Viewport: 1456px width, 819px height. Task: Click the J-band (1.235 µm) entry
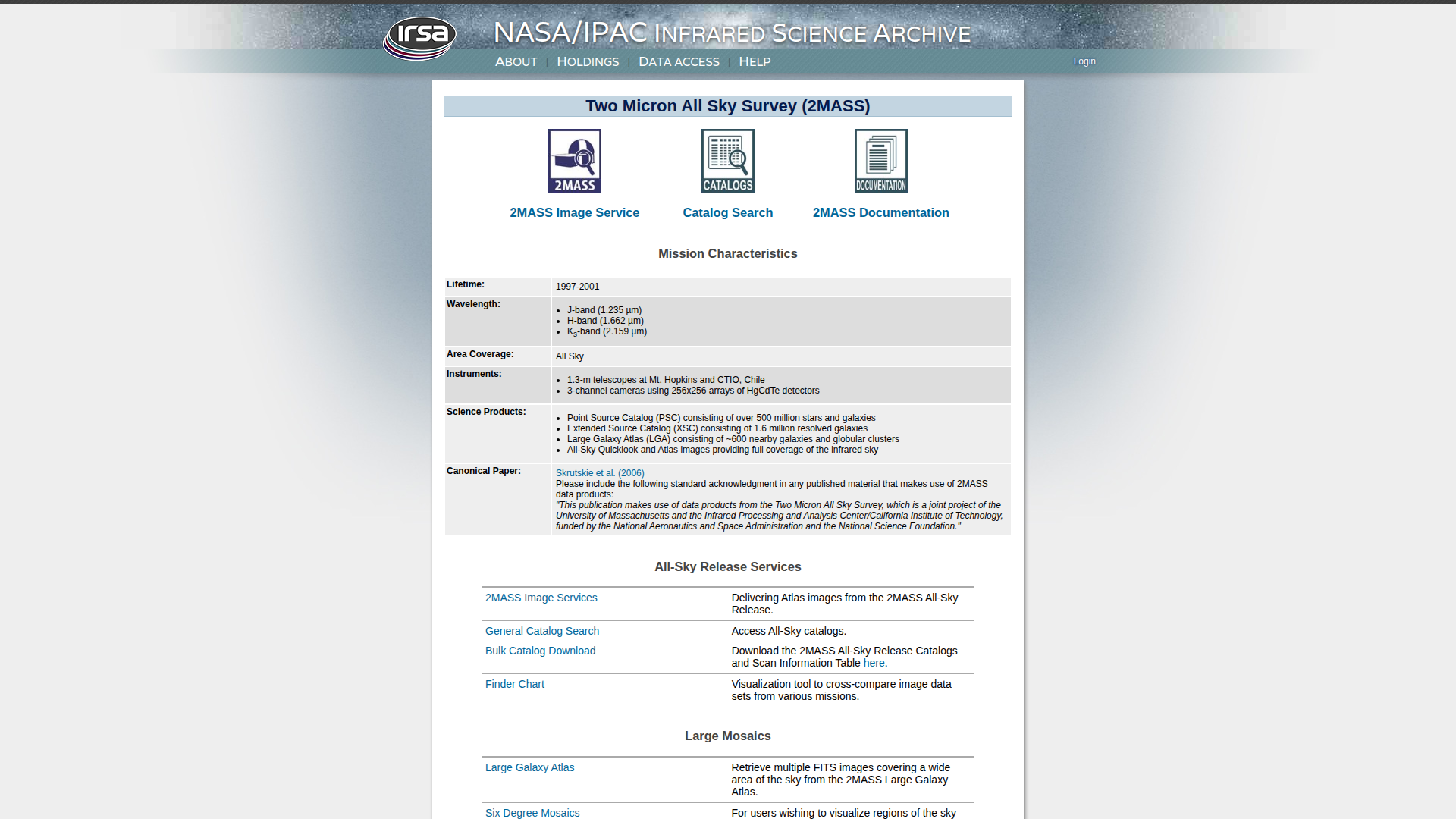click(604, 310)
